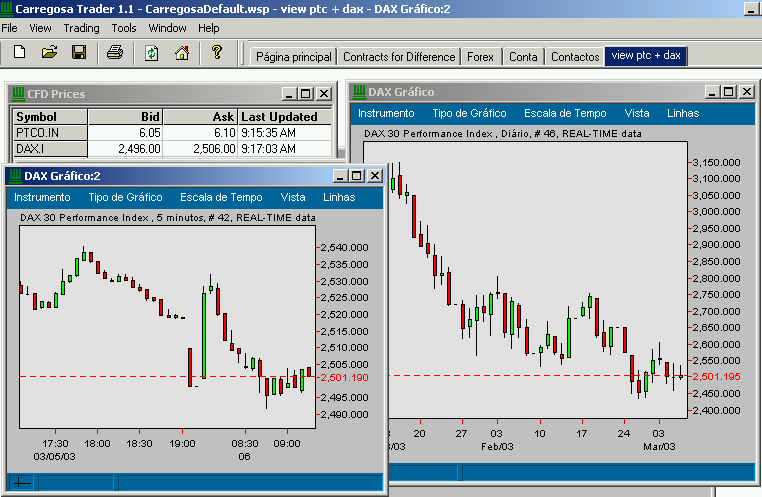The height and width of the screenshot is (497, 762).
Task: Print using the printer toolbar icon
Action: click(115, 52)
